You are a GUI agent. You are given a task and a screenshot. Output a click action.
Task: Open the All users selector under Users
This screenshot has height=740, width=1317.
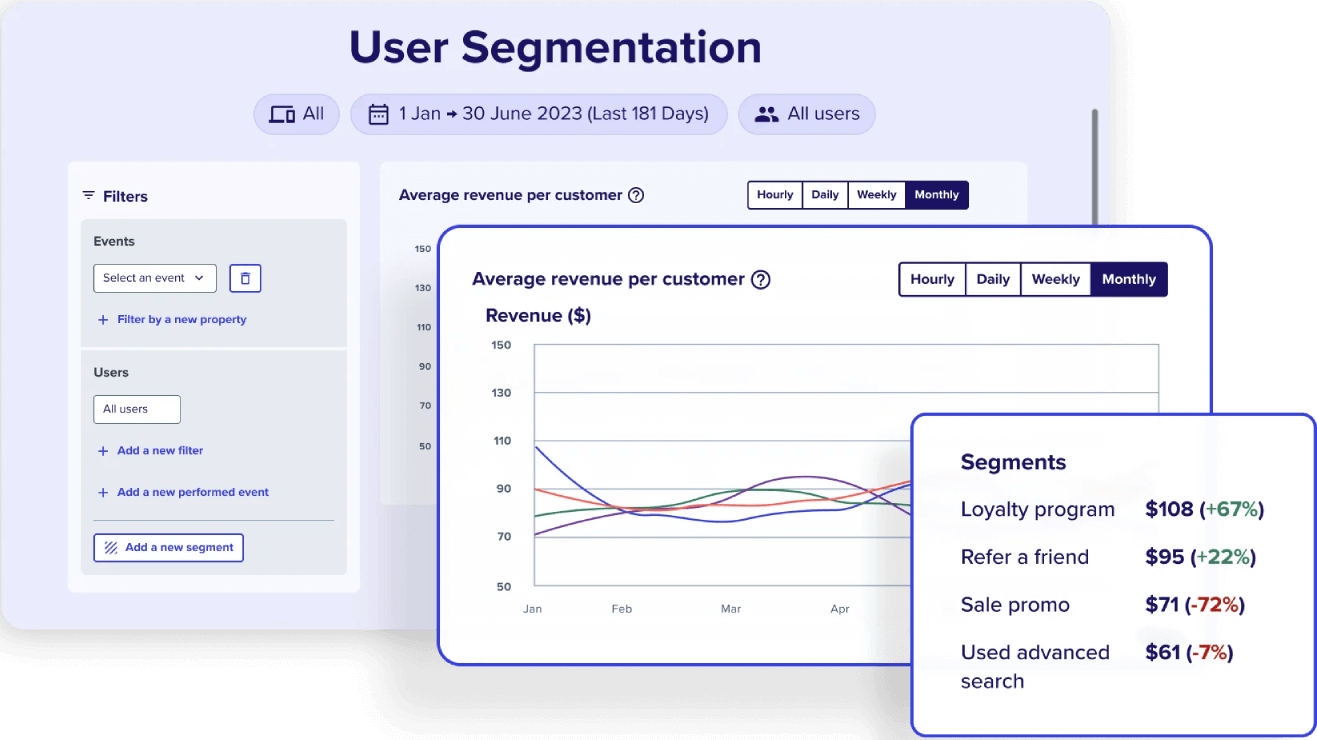click(137, 409)
